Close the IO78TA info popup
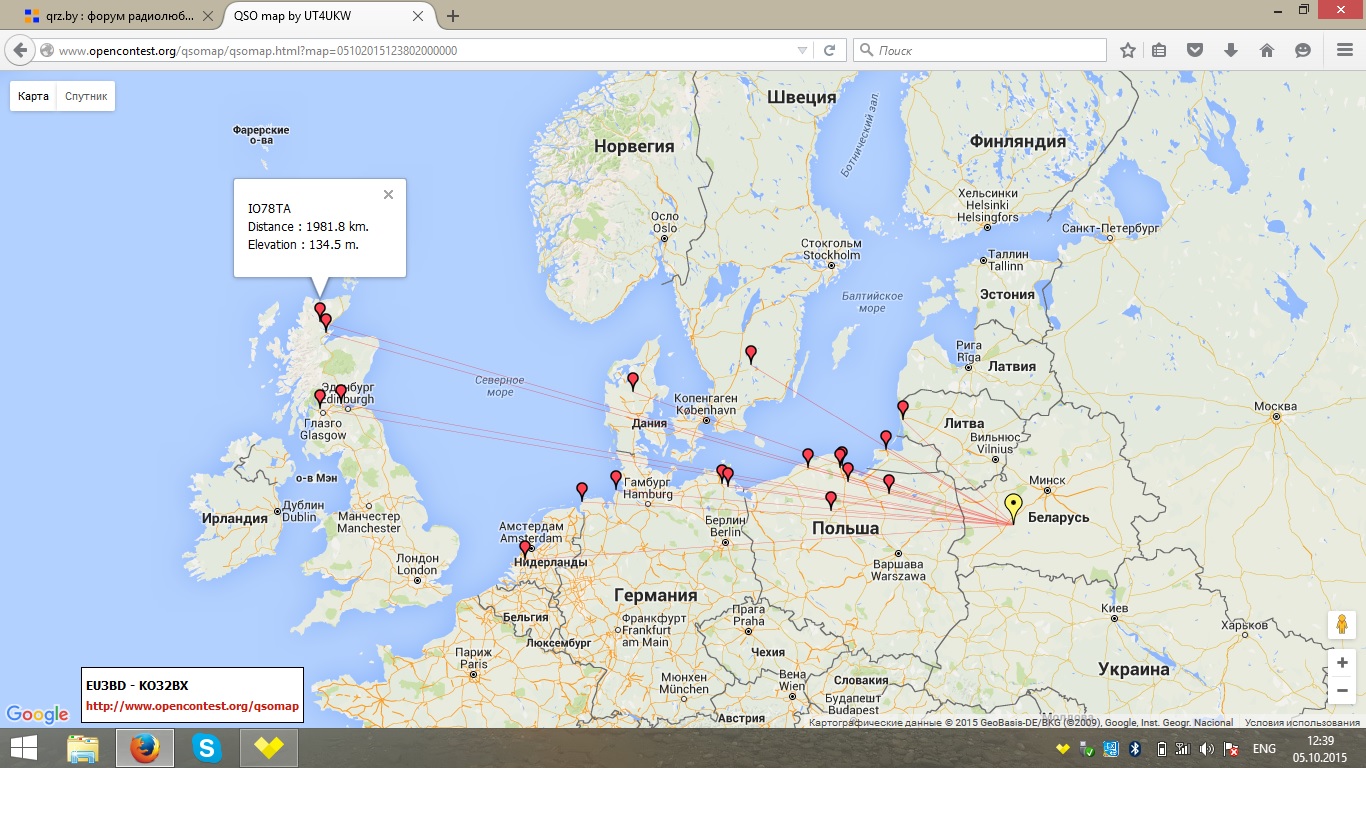Screen dimensions: 1366x820 [388, 195]
